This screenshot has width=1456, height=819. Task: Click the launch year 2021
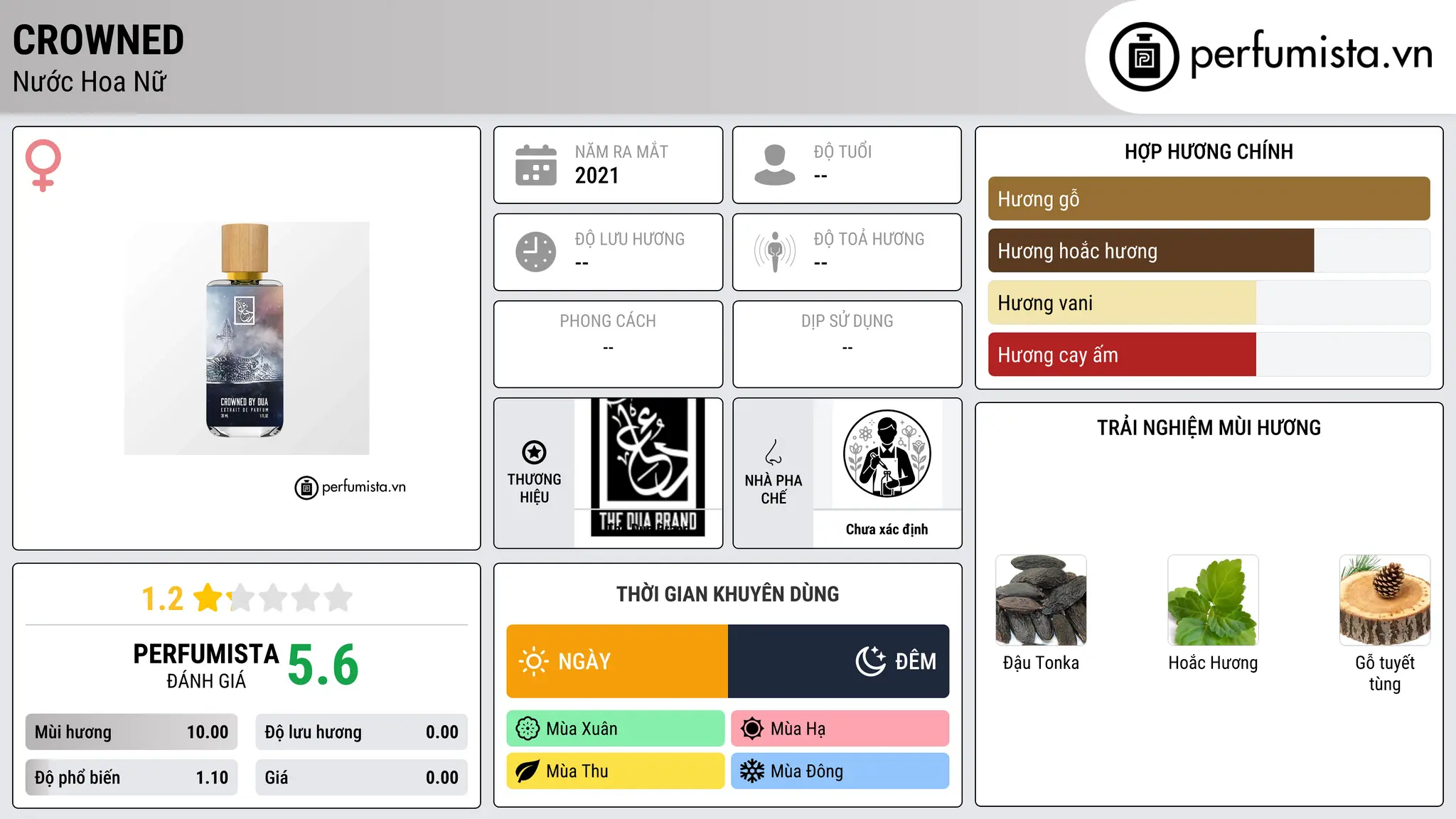pos(597,176)
